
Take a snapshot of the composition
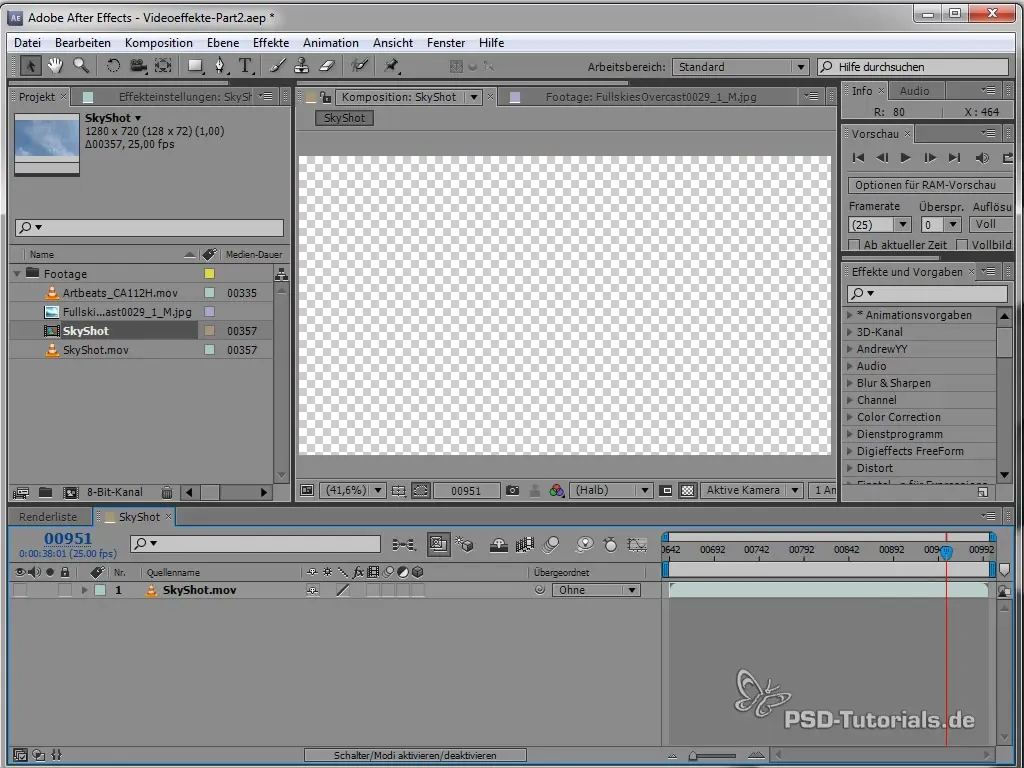513,490
